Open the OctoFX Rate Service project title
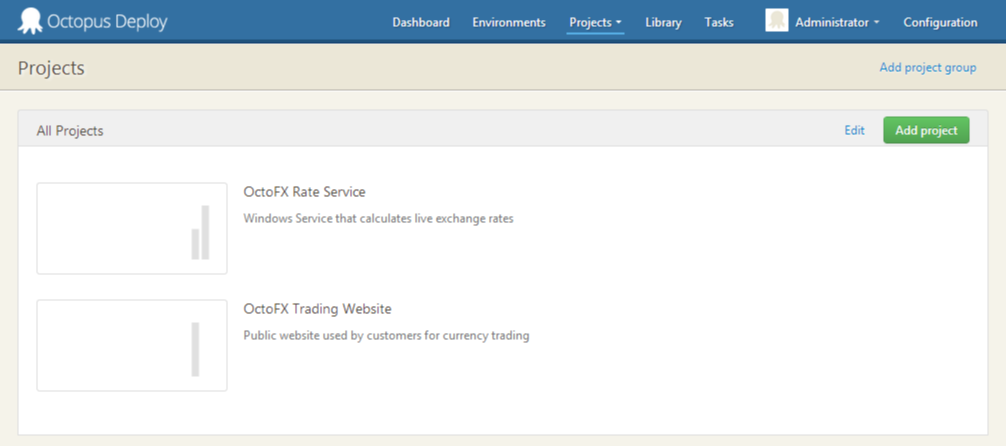1006x446 pixels. pyautogui.click(x=304, y=192)
